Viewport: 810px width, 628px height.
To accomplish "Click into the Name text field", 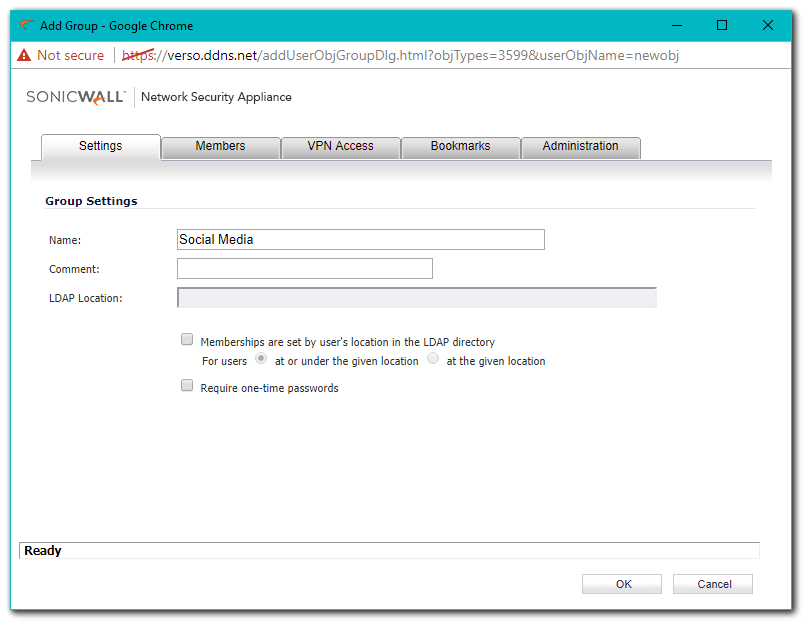I will click(360, 239).
